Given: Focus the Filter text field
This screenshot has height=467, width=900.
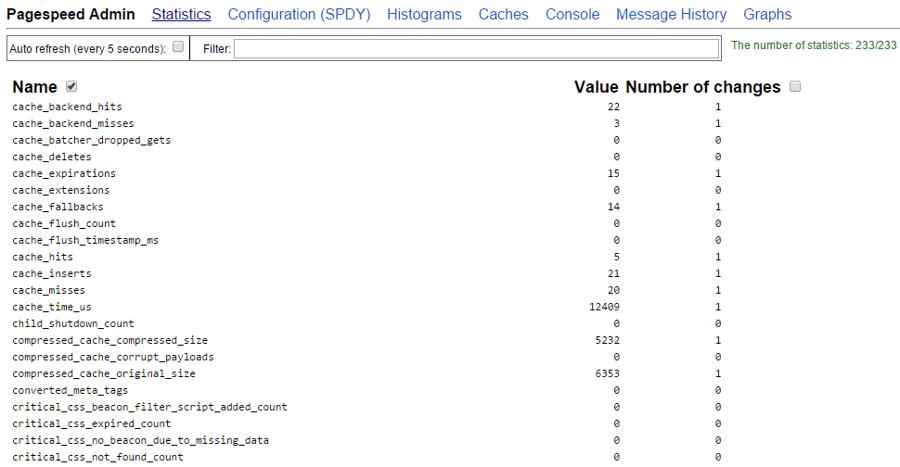Looking at the screenshot, I should coord(476,49).
